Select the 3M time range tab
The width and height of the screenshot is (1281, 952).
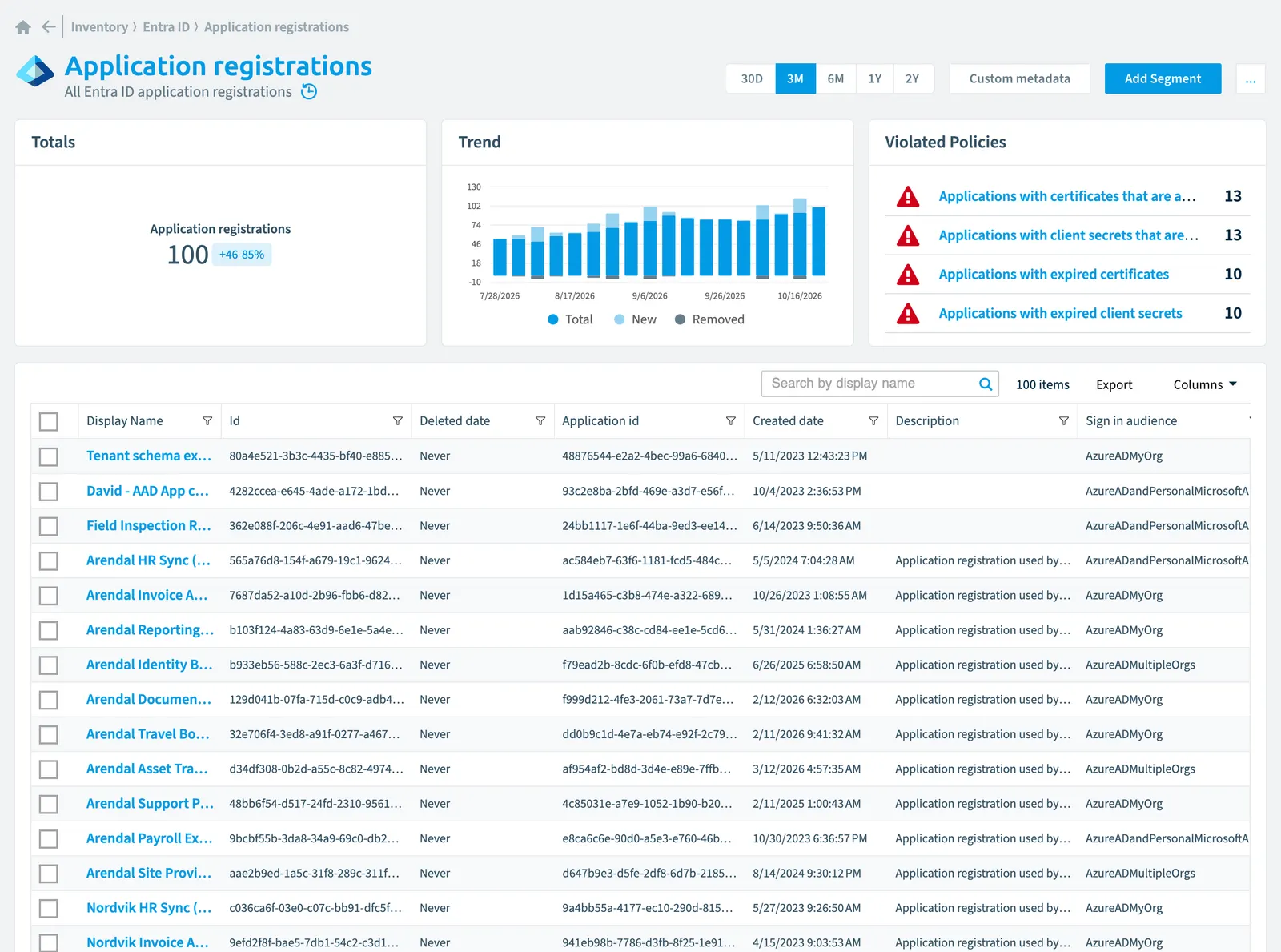pos(795,79)
